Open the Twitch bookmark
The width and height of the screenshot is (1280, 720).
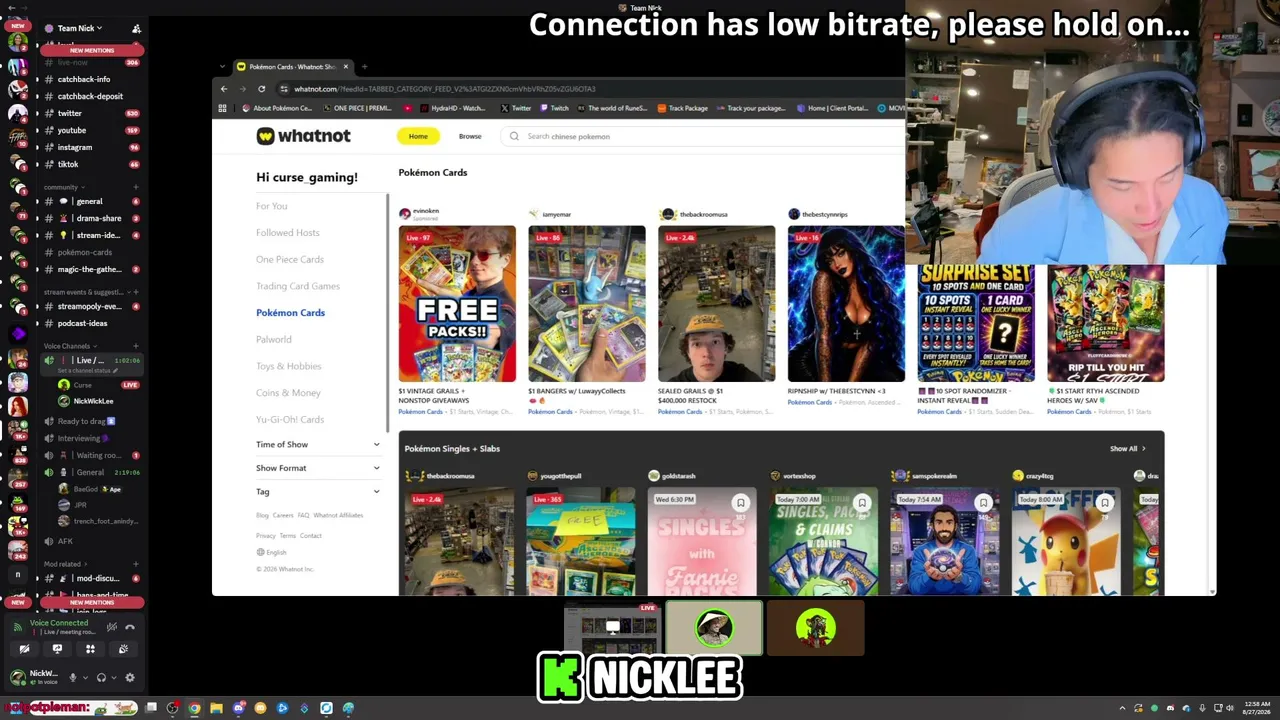pyautogui.click(x=554, y=108)
